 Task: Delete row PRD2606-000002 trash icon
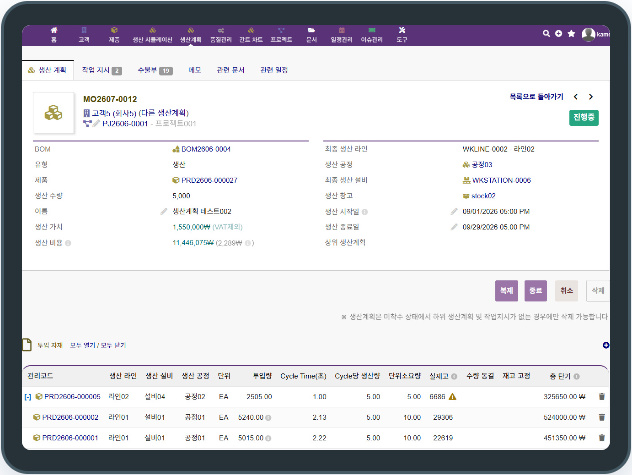point(602,417)
